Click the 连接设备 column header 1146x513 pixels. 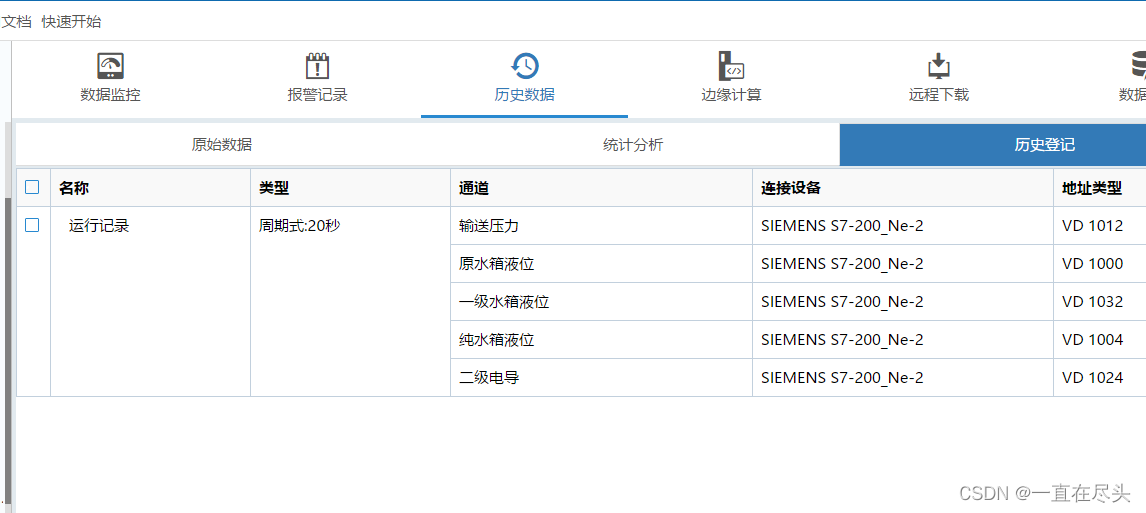click(x=903, y=188)
